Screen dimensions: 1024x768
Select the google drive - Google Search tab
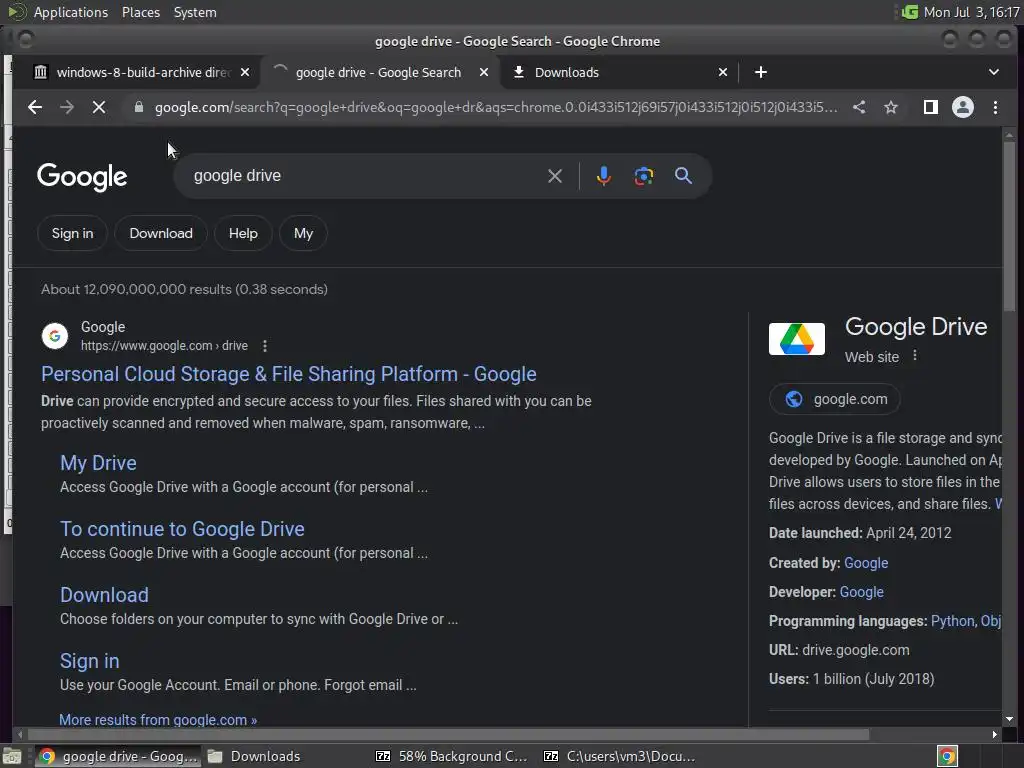pyautogui.click(x=379, y=72)
